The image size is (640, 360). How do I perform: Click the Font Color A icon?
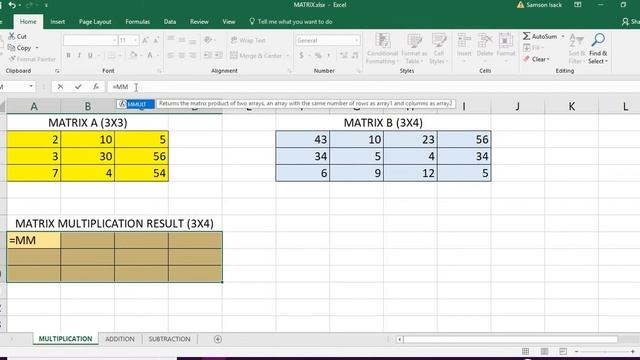coord(150,55)
